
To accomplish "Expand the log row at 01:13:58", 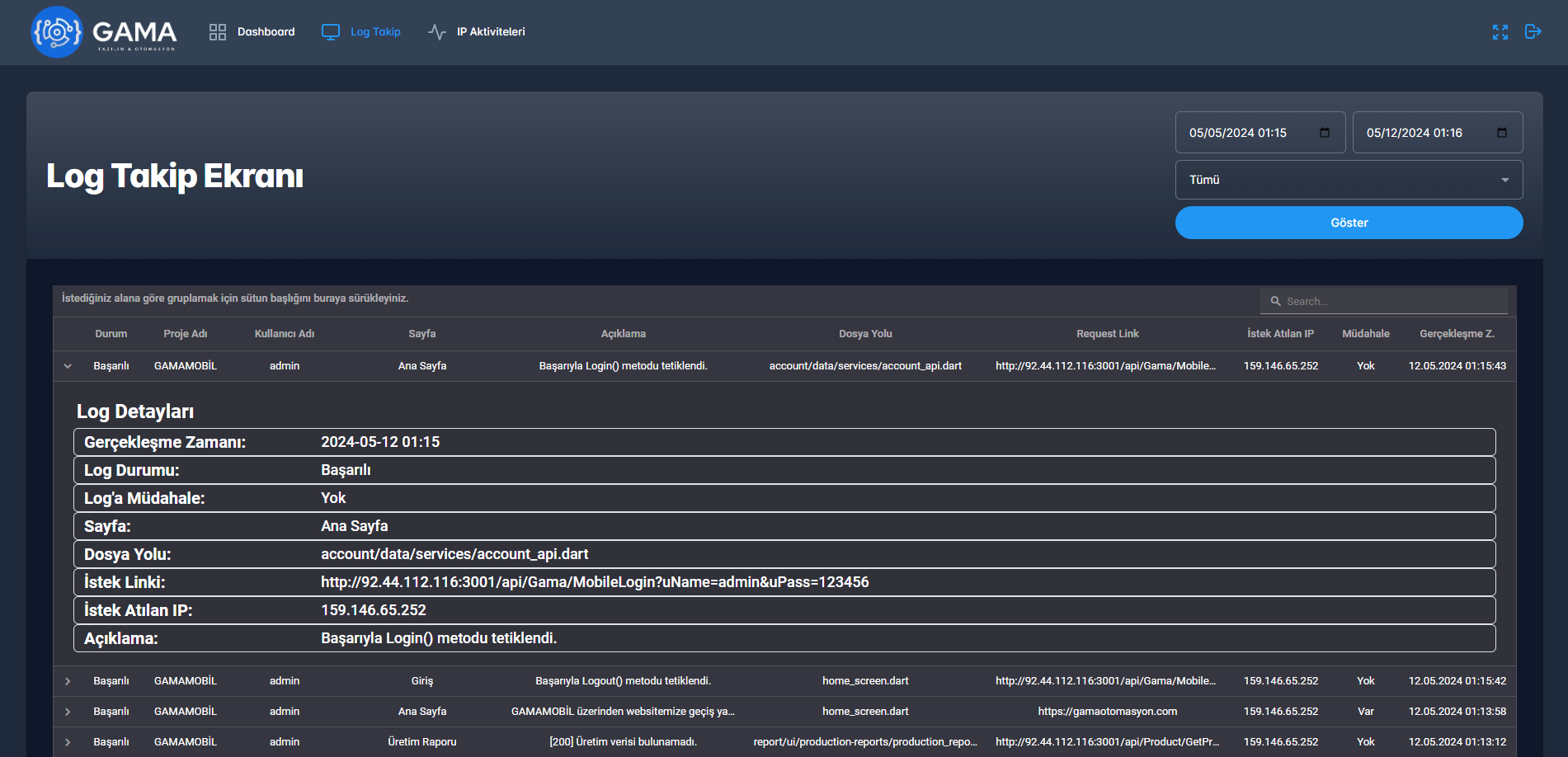I will click(x=68, y=712).
